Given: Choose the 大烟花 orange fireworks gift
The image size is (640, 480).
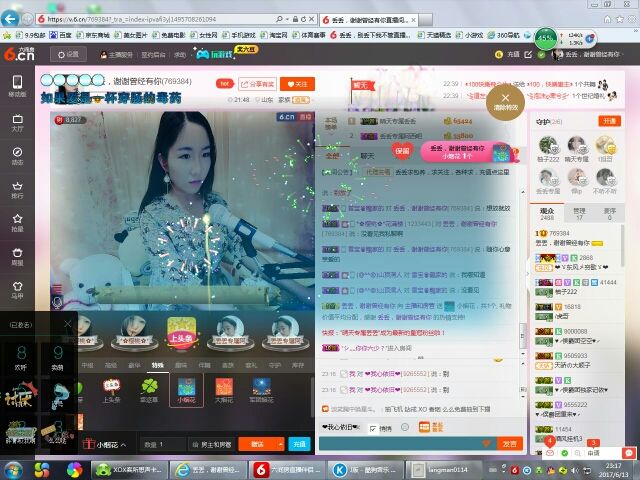Looking at the screenshot, I should pos(224,391).
